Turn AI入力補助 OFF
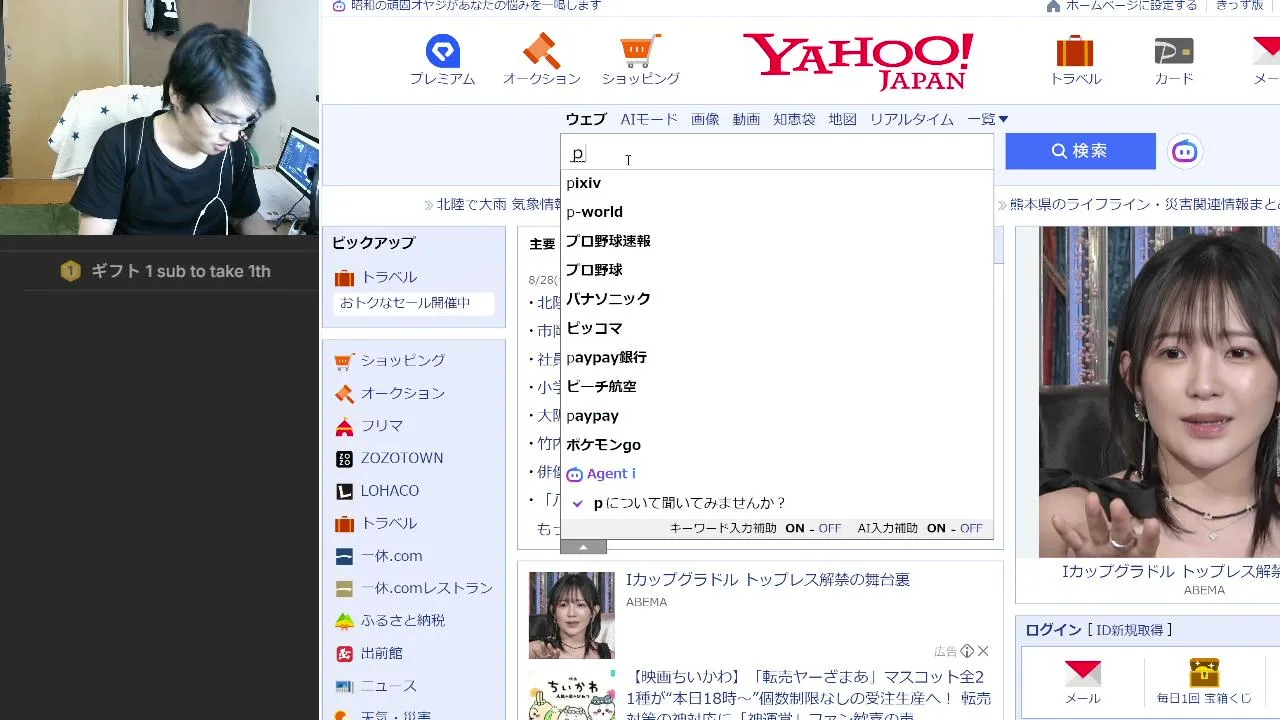 coord(972,528)
